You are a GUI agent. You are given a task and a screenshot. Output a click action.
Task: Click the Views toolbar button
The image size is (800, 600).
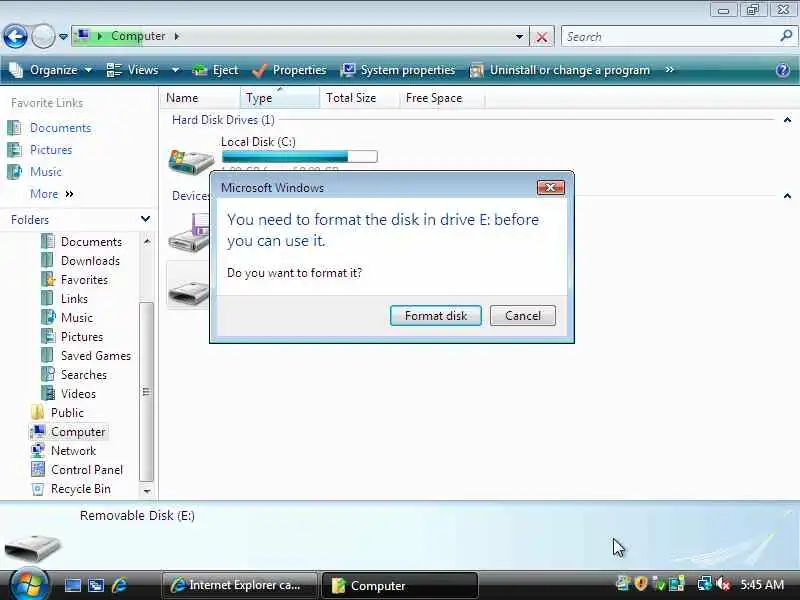click(x=133, y=70)
